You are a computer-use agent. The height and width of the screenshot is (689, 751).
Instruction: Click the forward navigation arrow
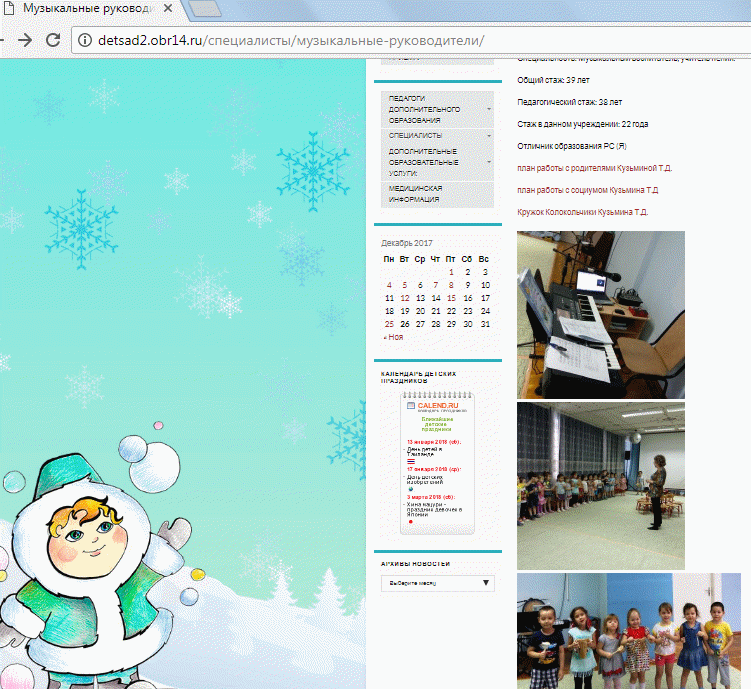point(25,40)
